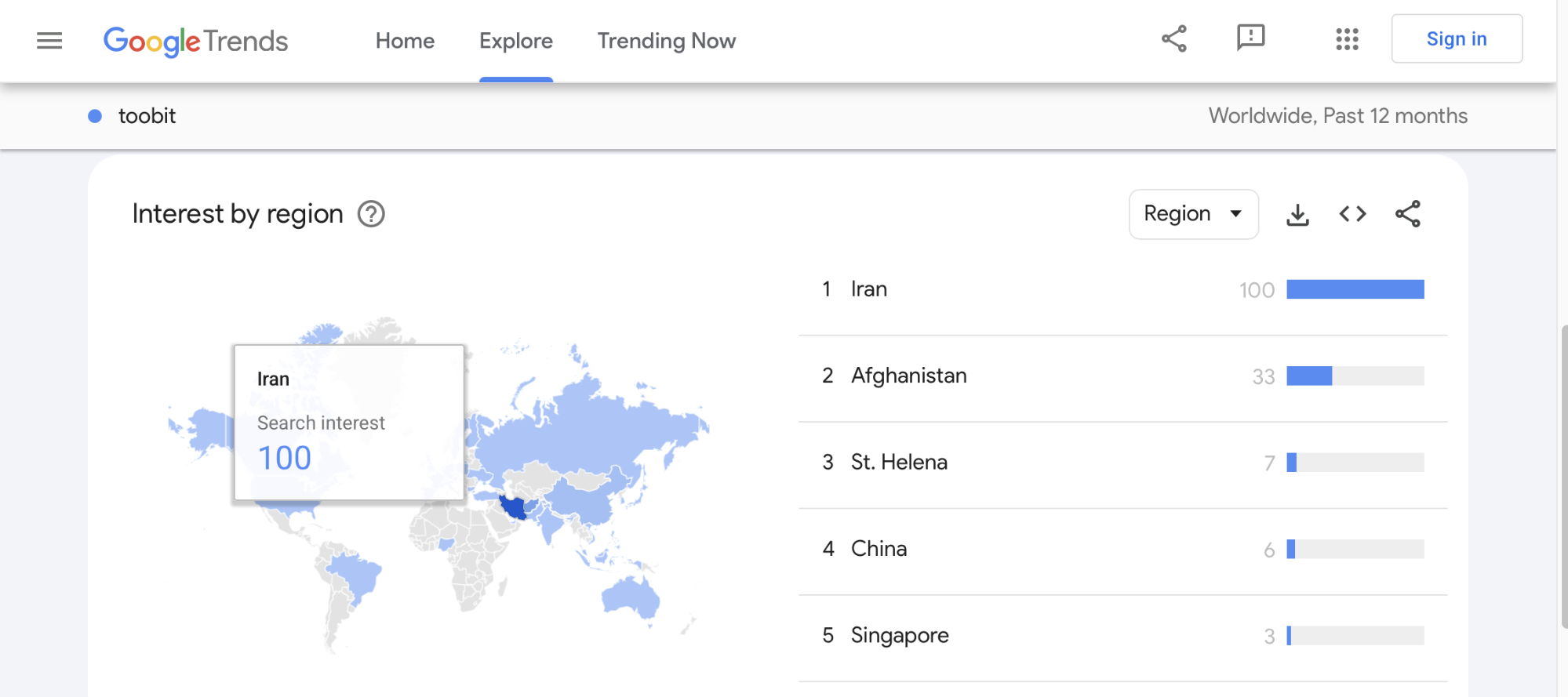This screenshot has width=1568, height=697.
Task: Open the send feedback icon
Action: click(1250, 38)
